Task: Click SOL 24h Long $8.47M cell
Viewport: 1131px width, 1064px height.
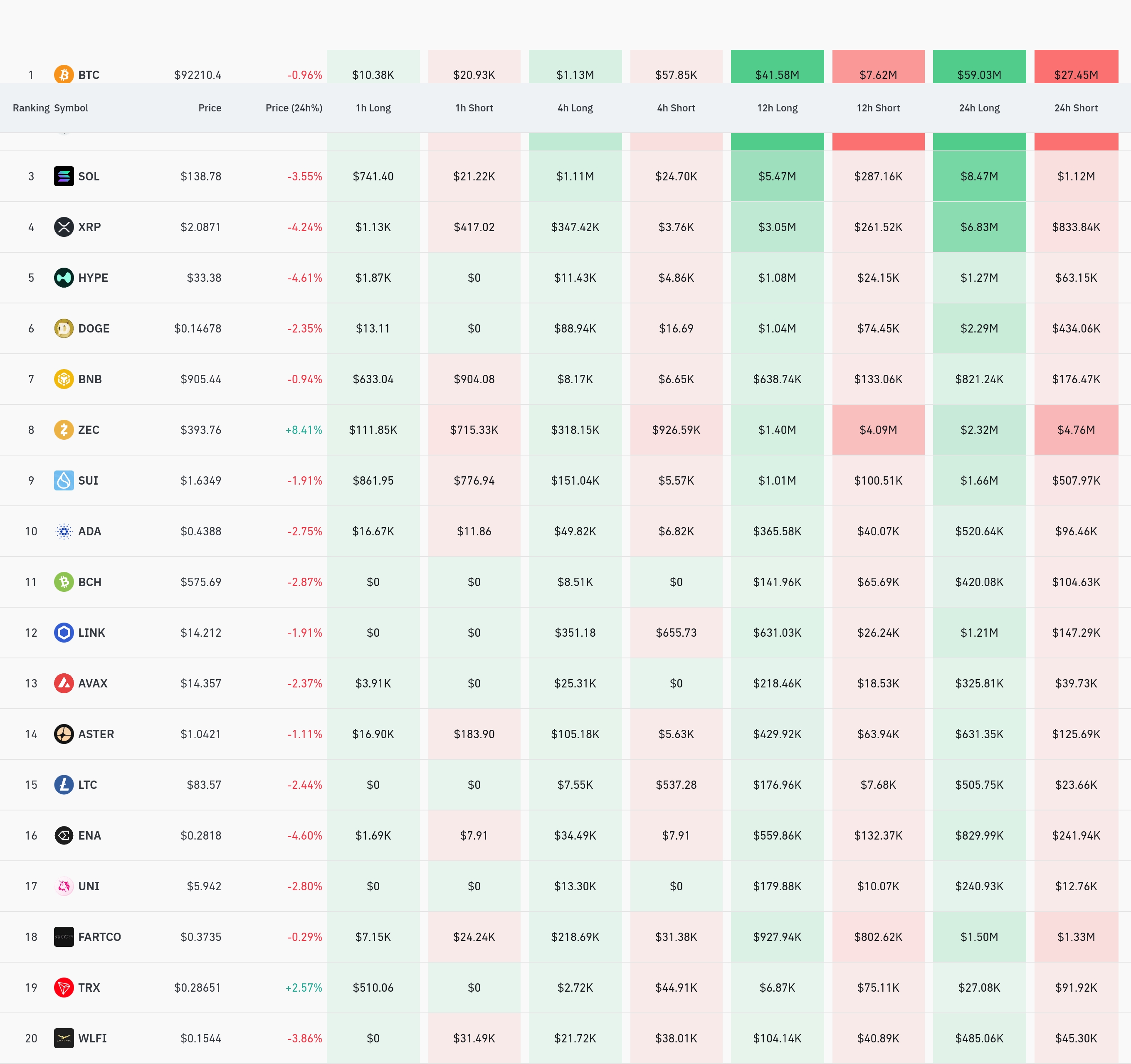Action: (x=978, y=176)
